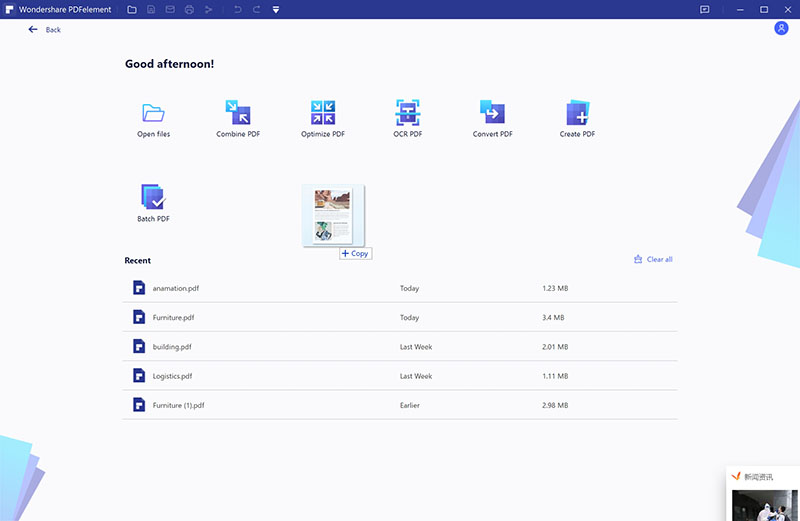The height and width of the screenshot is (521, 800).
Task: Open the Optimize PDF tool
Action: coord(323,113)
